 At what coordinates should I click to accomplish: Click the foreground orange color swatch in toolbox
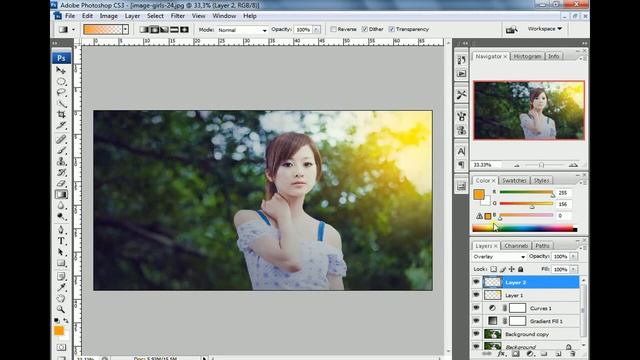(x=59, y=331)
